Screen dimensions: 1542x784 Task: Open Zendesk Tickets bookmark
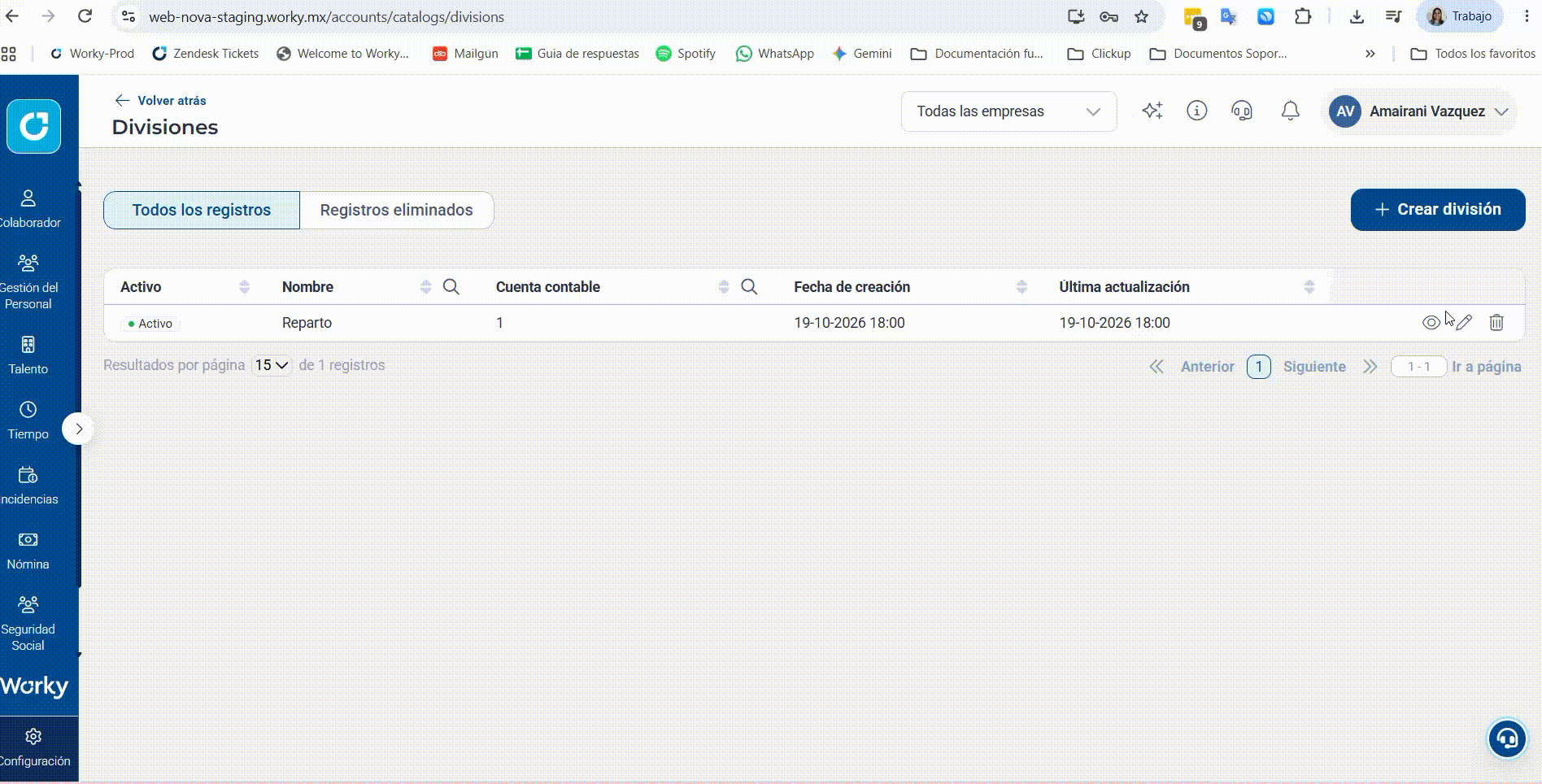pos(206,54)
